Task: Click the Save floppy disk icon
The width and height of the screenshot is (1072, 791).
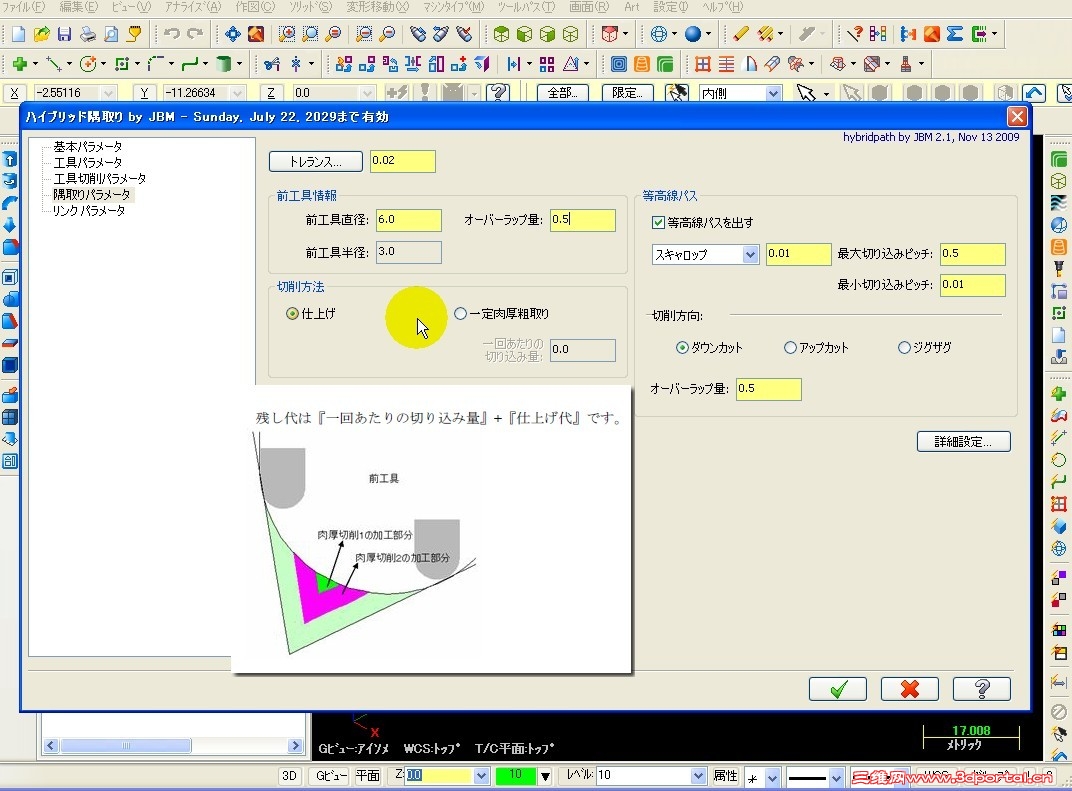Action: point(64,33)
